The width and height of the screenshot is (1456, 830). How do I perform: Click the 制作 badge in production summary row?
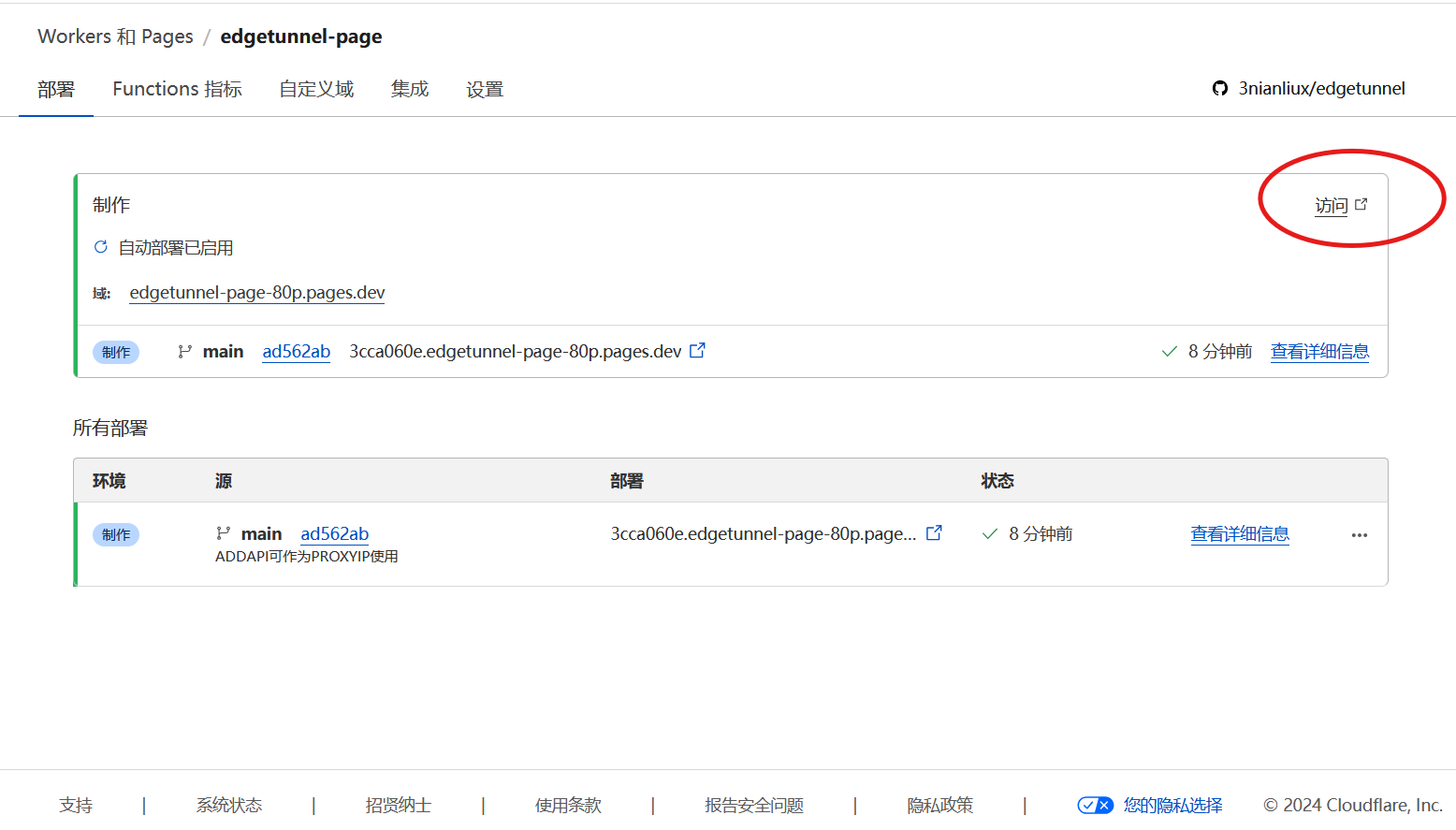(116, 352)
